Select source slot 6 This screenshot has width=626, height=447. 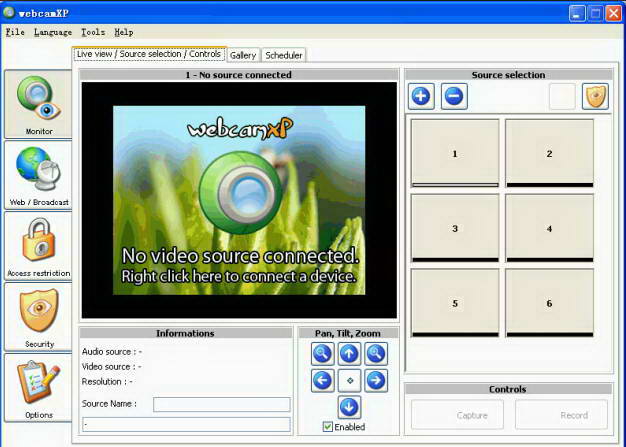tap(550, 303)
